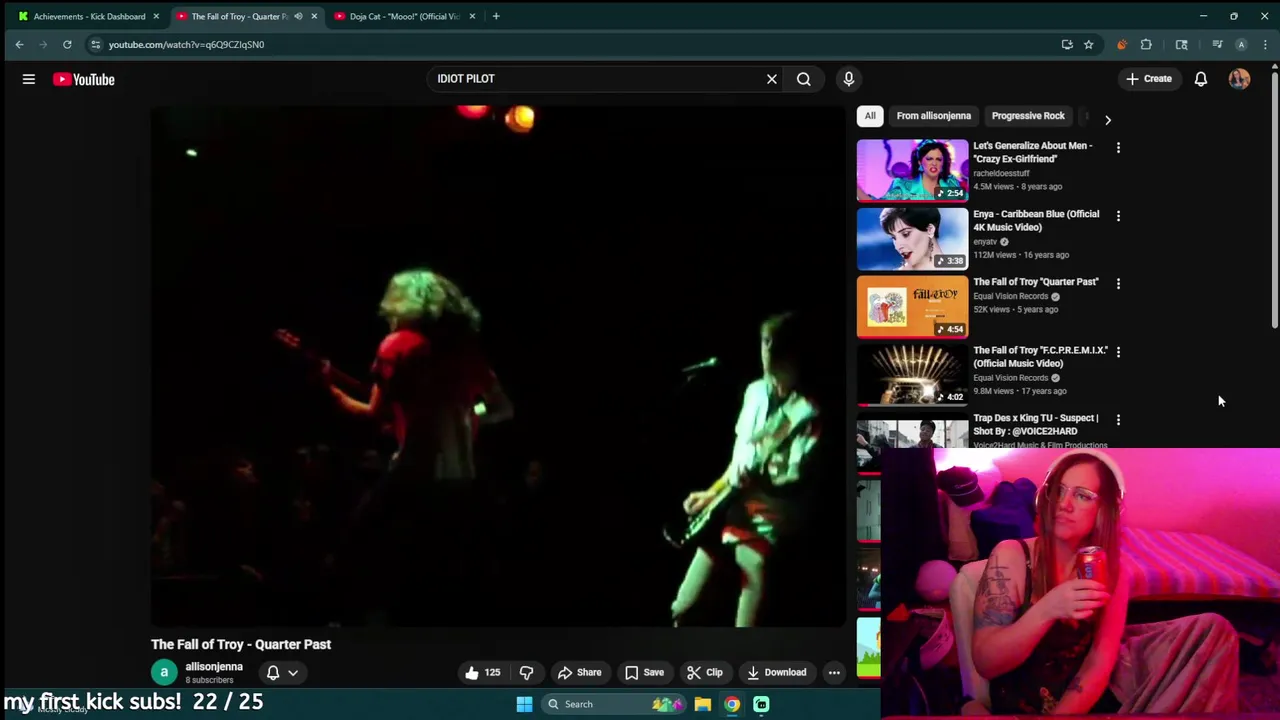Open options for Quarter Past suggestion
The width and height of the screenshot is (1280, 720).
click(x=1118, y=284)
